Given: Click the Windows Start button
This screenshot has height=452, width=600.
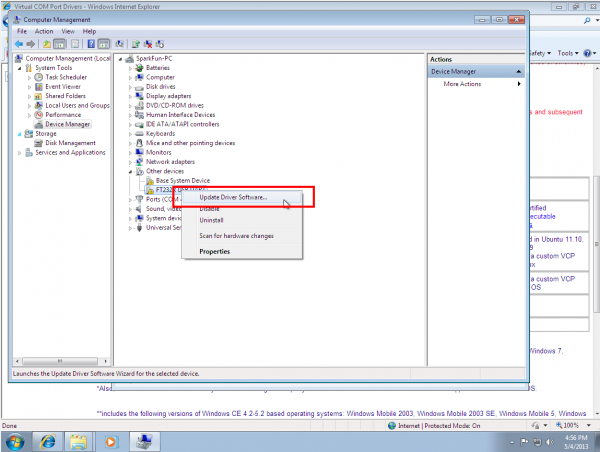Looking at the screenshot, I should [x=15, y=442].
